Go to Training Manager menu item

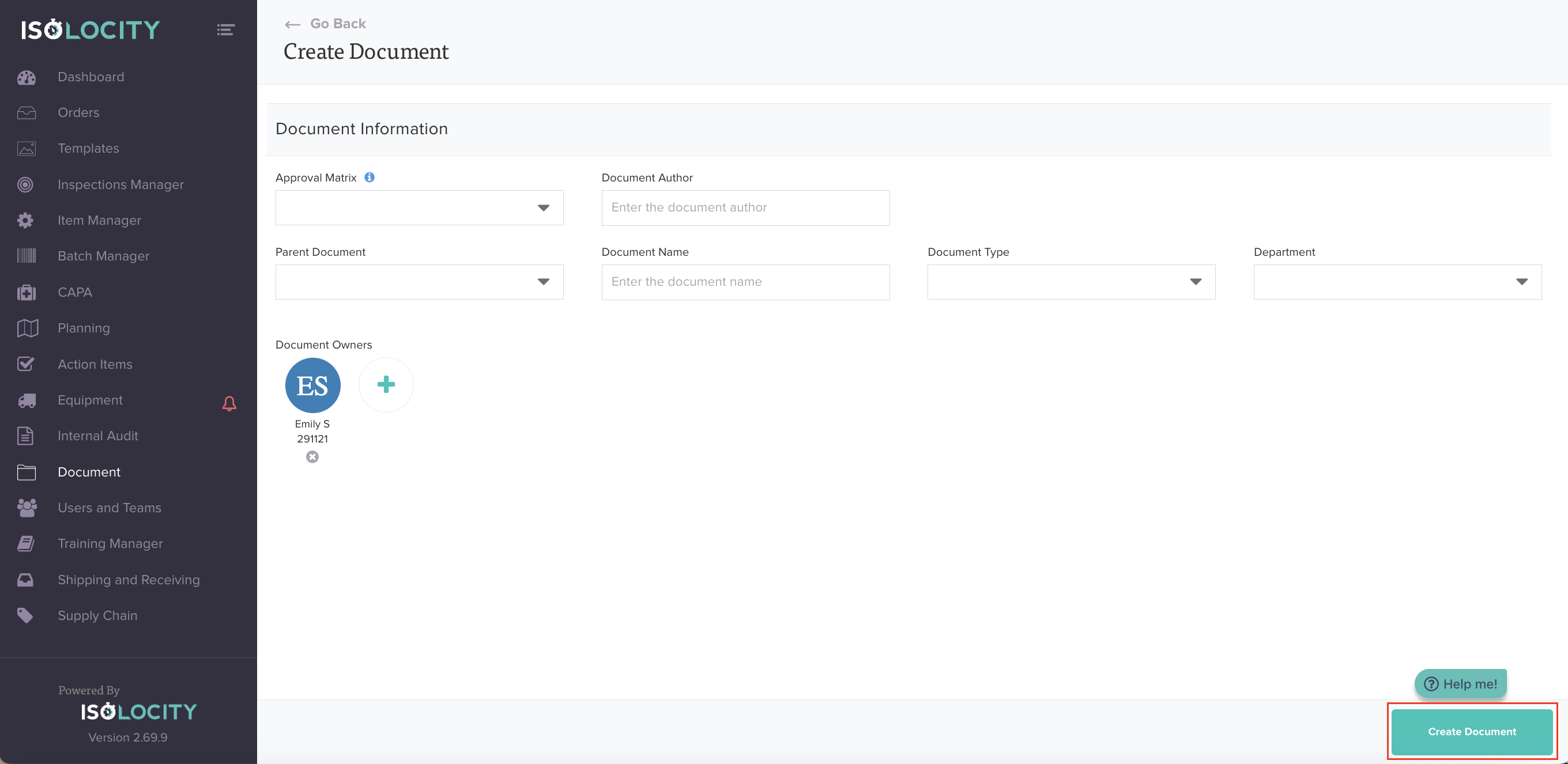coord(110,544)
